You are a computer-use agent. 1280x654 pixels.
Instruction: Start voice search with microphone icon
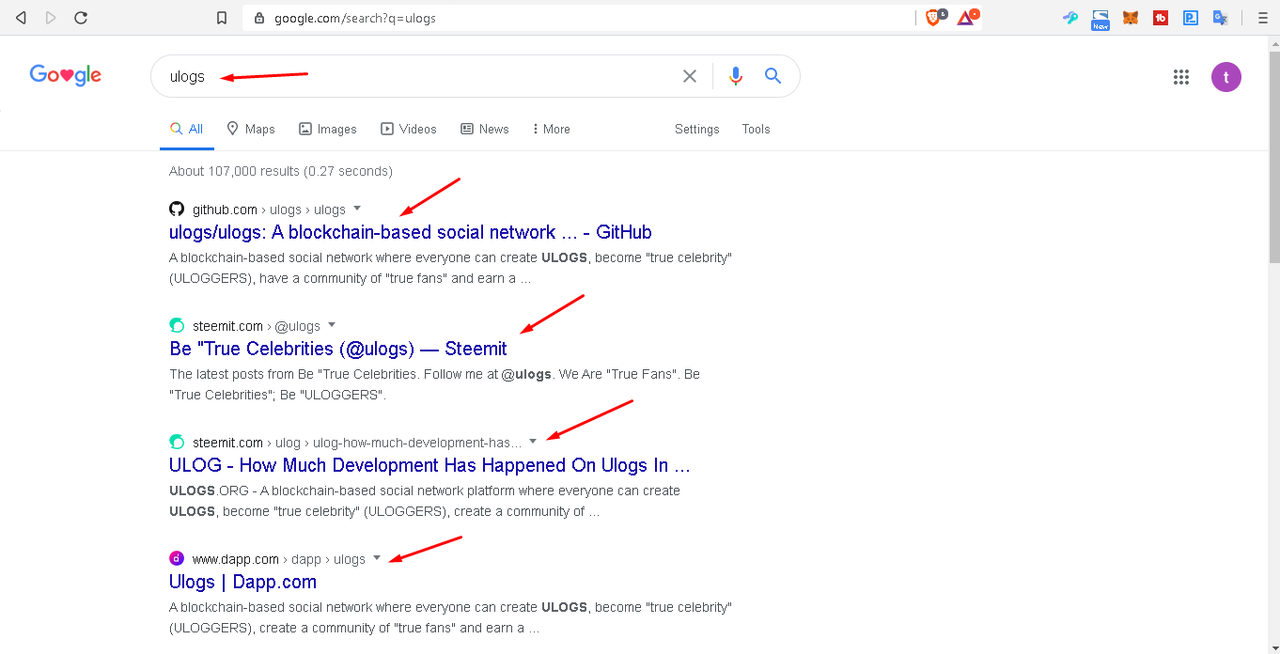[736, 76]
